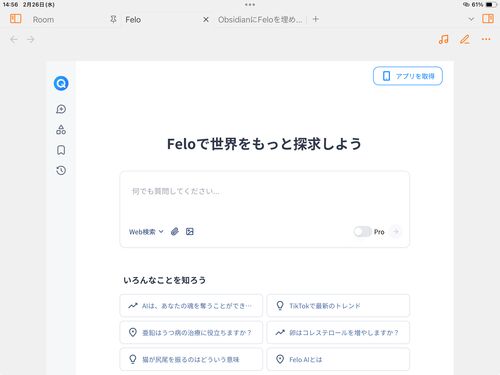This screenshot has width=500, height=375.
Task: Open suggestion Felo AIとは
Action: pos(338,359)
